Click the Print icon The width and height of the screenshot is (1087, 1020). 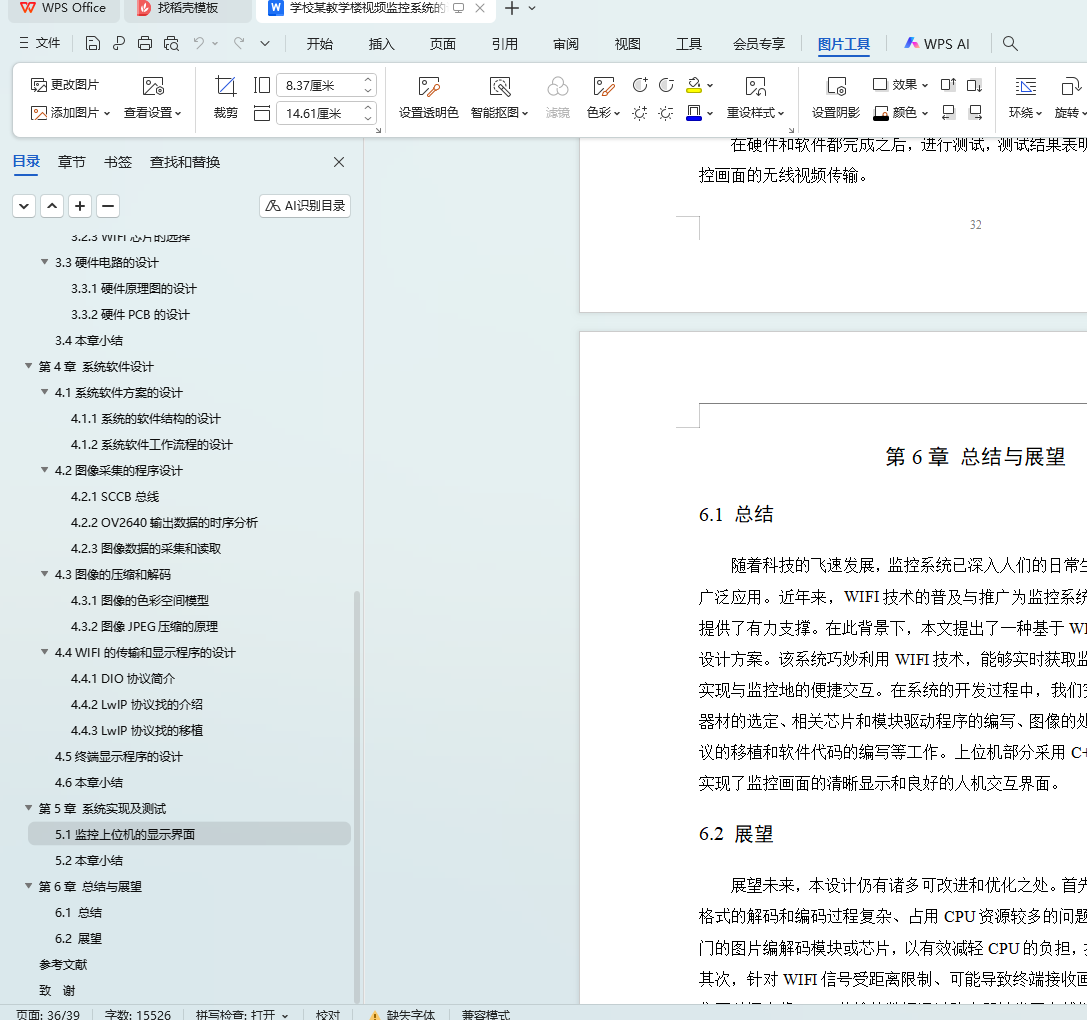(x=145, y=44)
